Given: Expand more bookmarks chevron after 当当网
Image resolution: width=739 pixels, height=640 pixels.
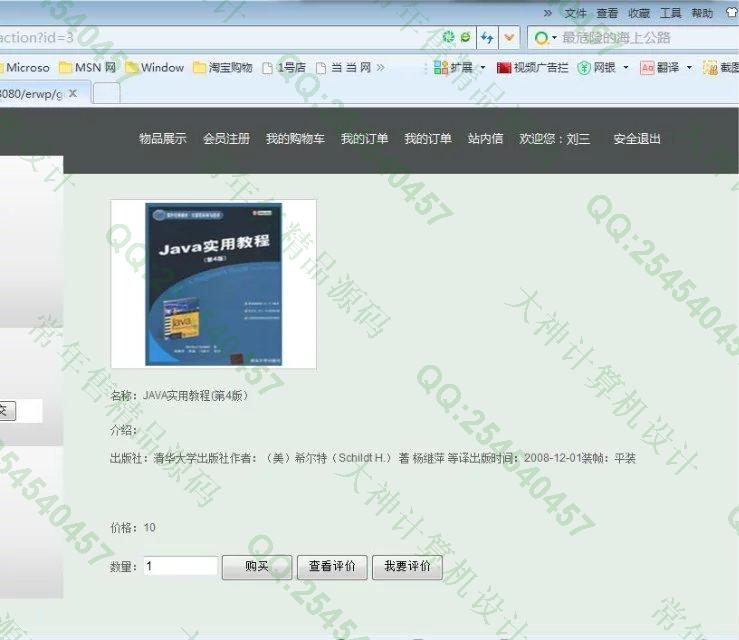Looking at the screenshot, I should coord(380,68).
